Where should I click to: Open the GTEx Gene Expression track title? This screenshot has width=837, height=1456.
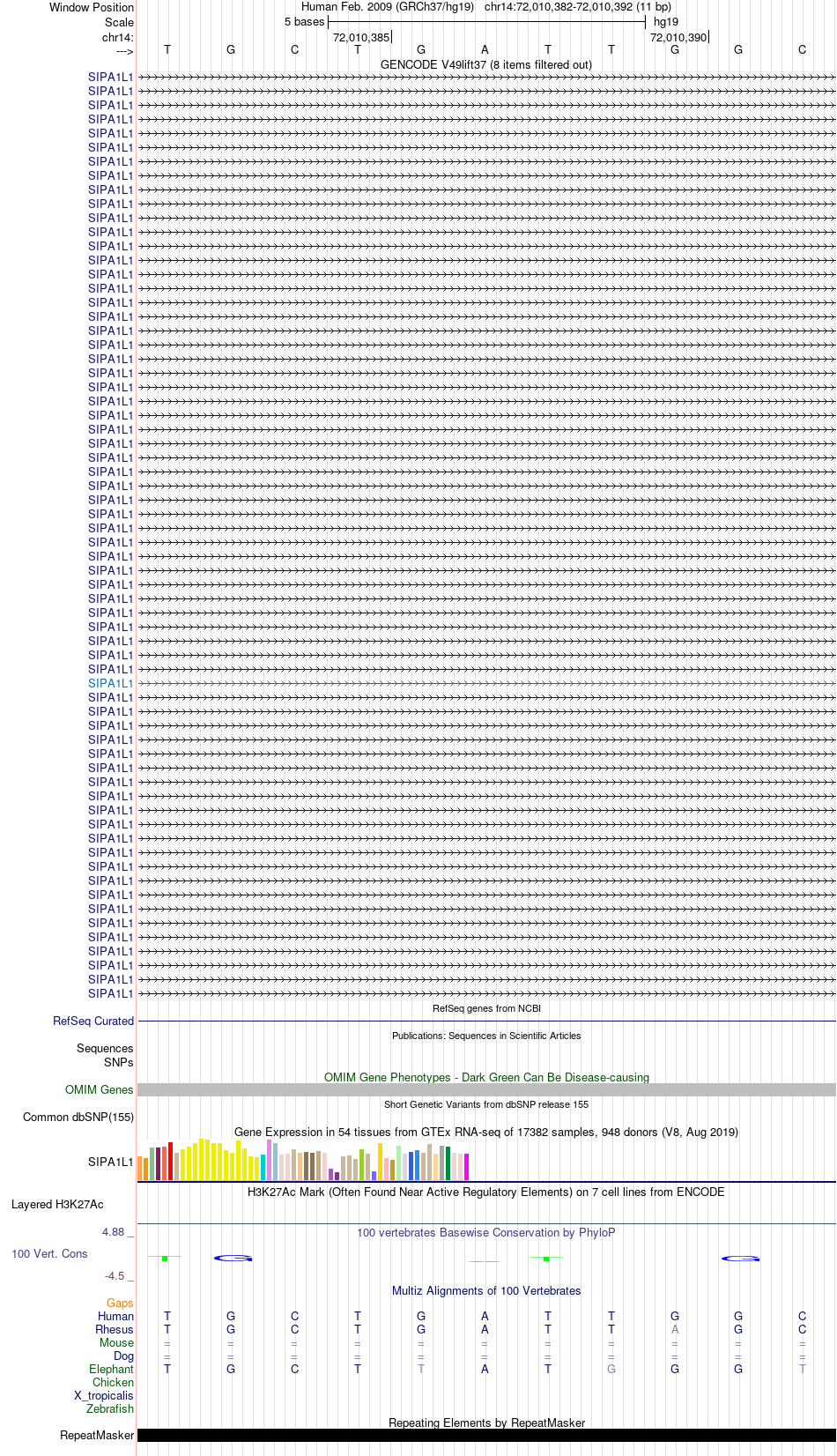486,1132
